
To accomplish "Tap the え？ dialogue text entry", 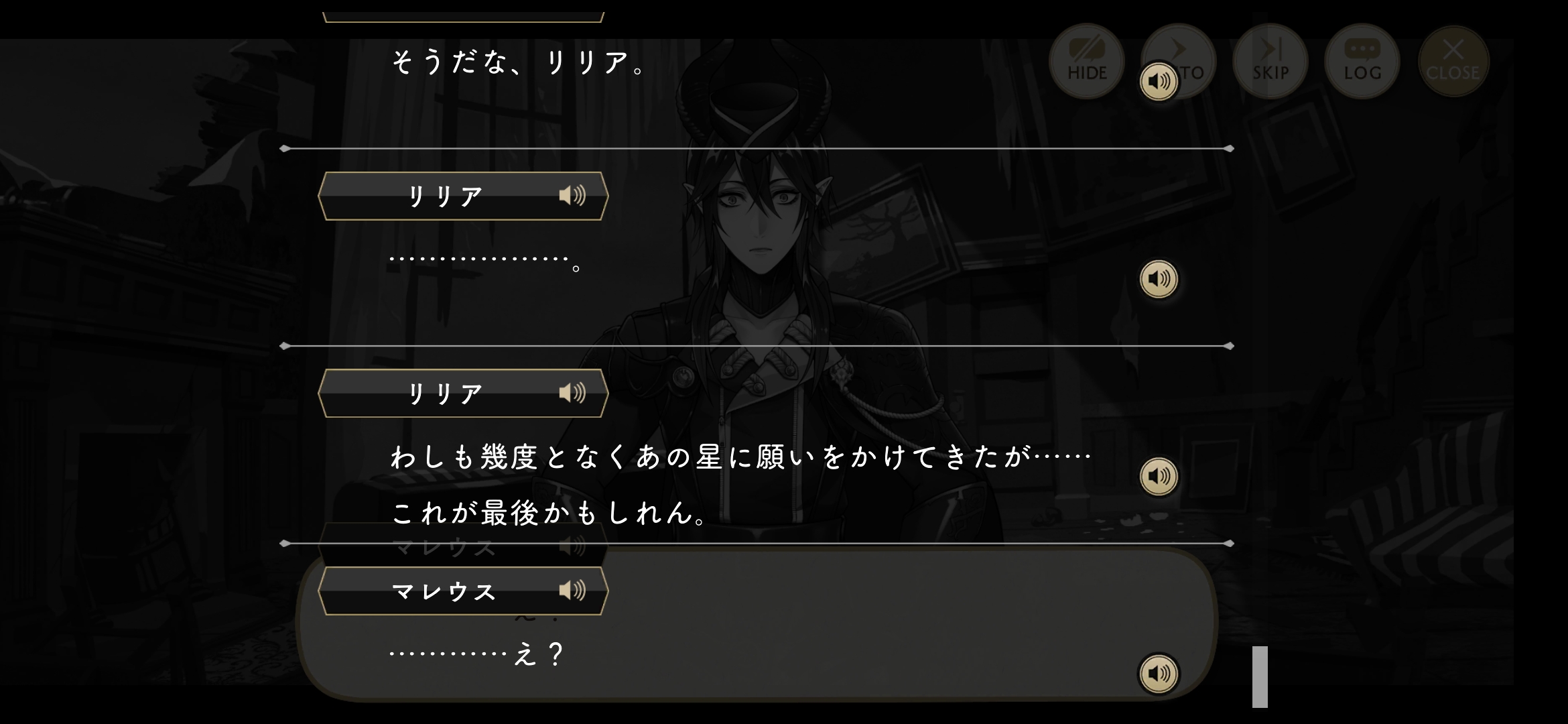I will coord(477,654).
